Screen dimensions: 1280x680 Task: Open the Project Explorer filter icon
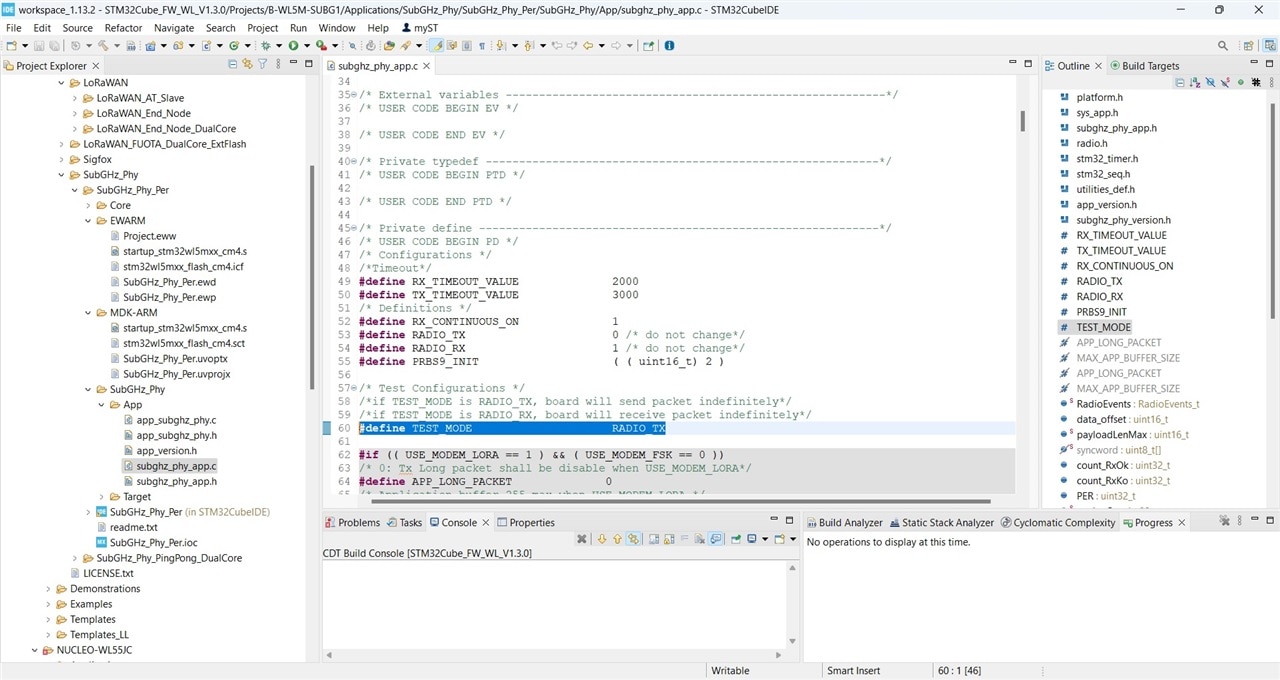[x=263, y=65]
